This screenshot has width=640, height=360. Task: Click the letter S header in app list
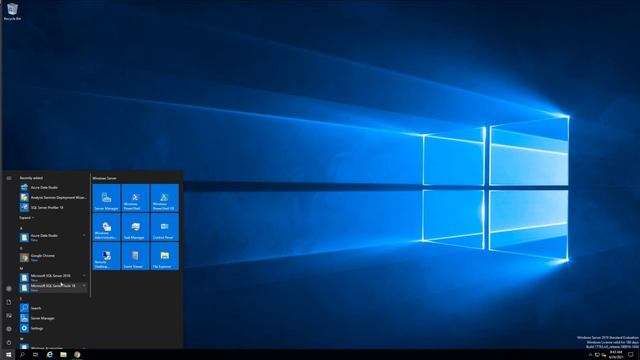(21, 299)
